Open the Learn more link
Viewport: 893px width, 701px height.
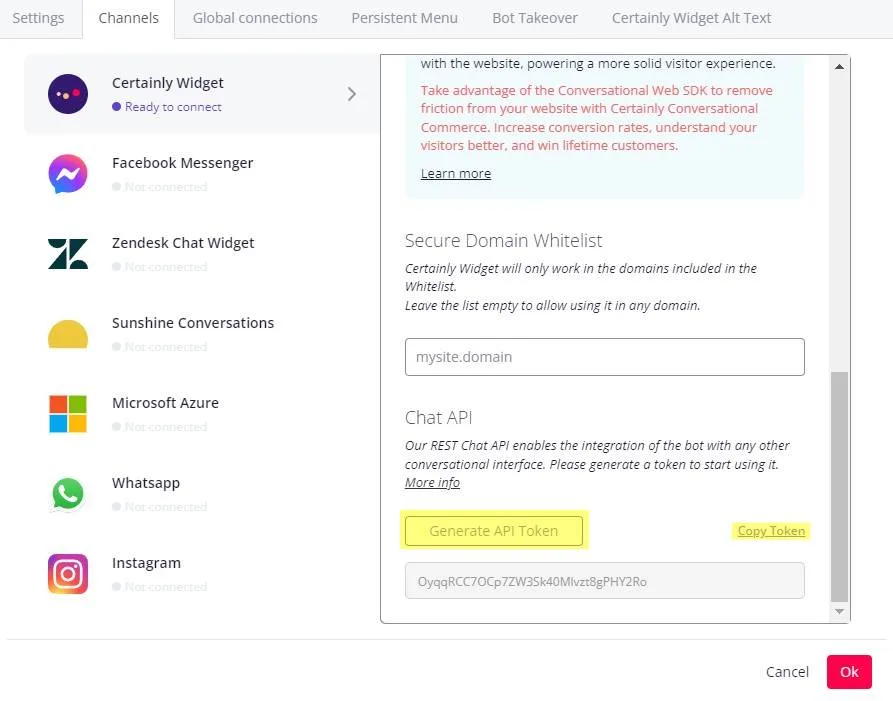click(x=456, y=174)
